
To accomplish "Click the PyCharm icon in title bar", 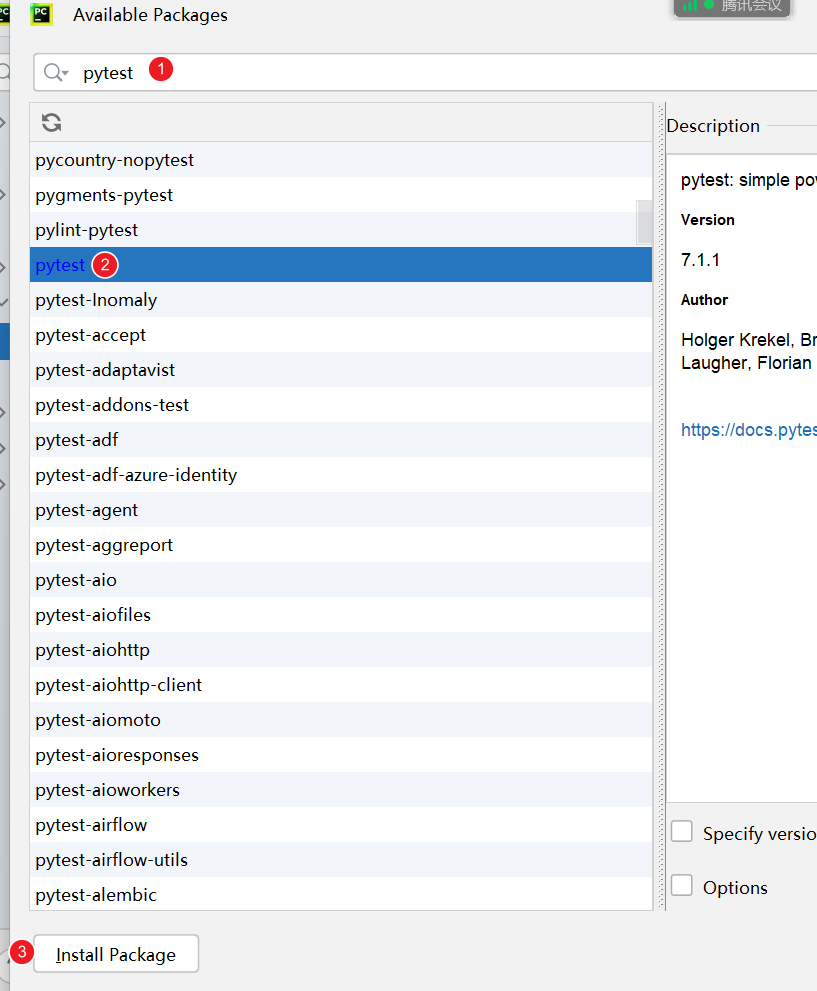I will pyautogui.click(x=41, y=14).
